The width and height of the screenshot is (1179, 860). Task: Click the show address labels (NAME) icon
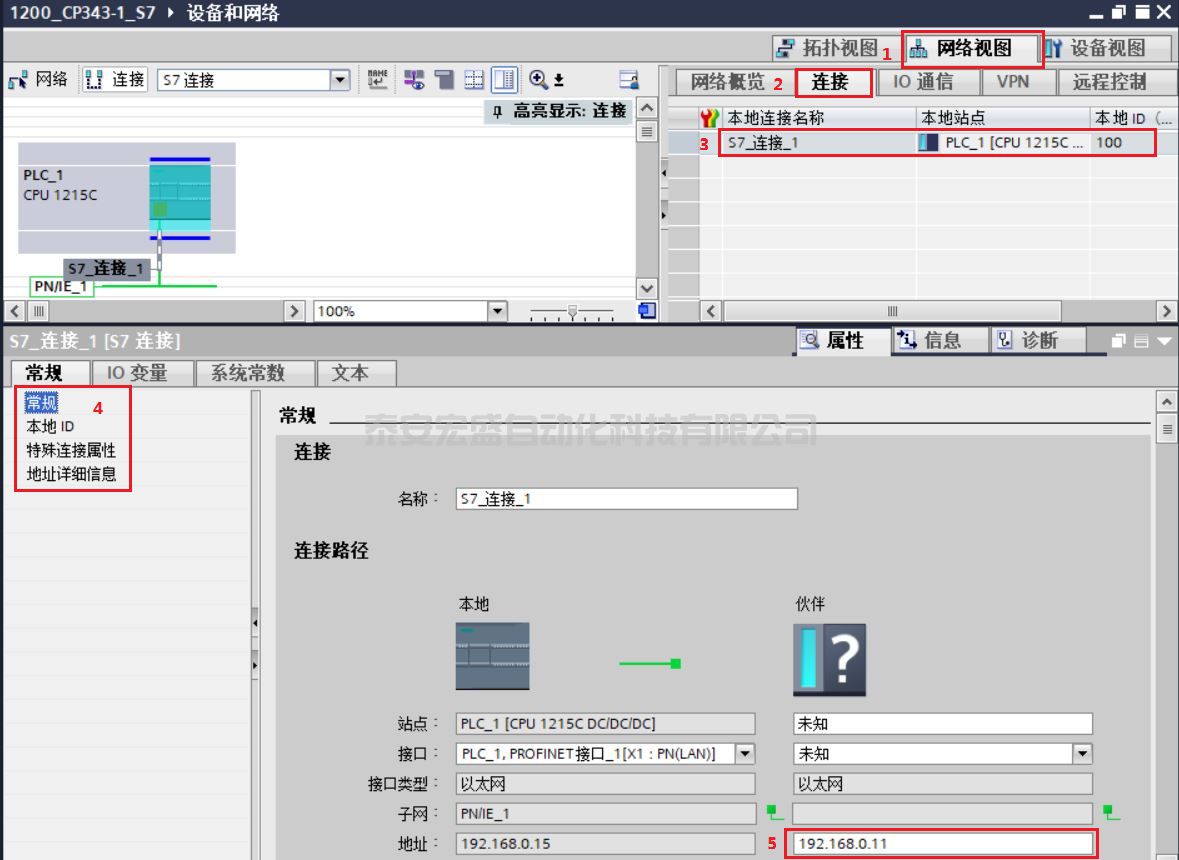point(377,80)
